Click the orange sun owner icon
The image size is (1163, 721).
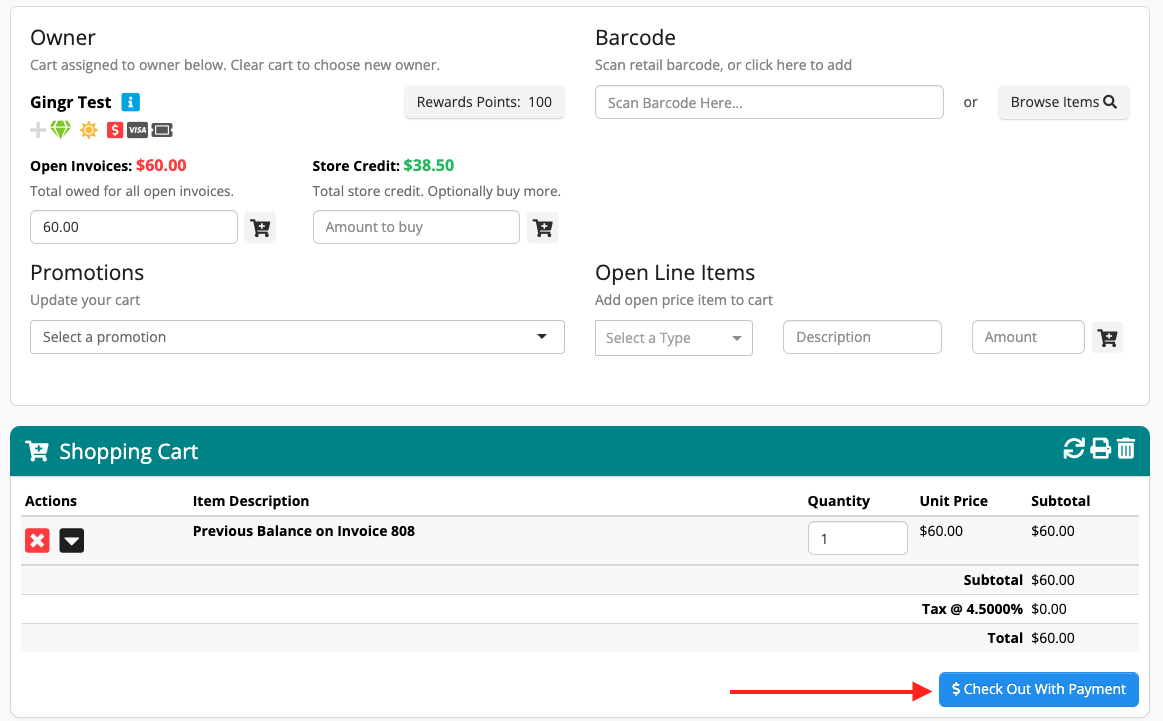(x=89, y=131)
